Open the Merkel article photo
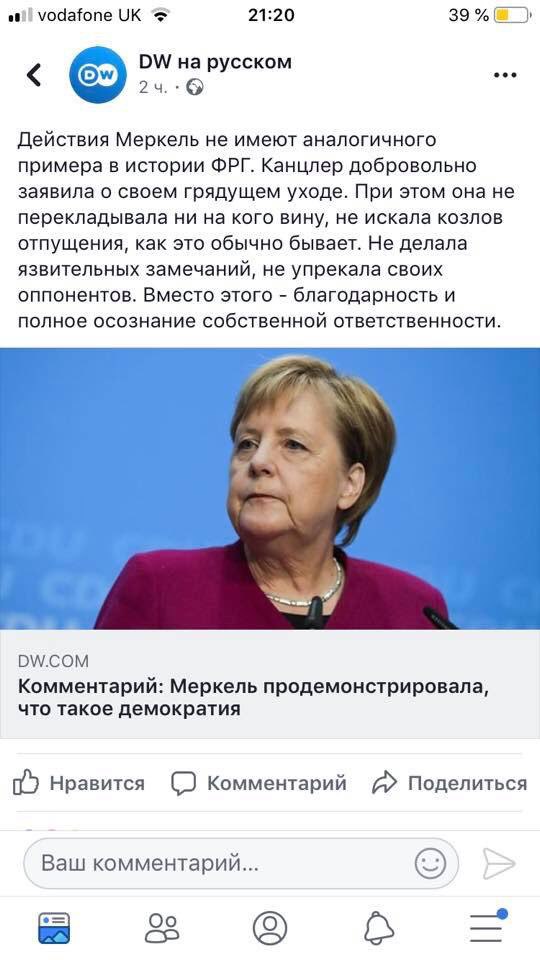The height and width of the screenshot is (960, 540). tap(270, 488)
